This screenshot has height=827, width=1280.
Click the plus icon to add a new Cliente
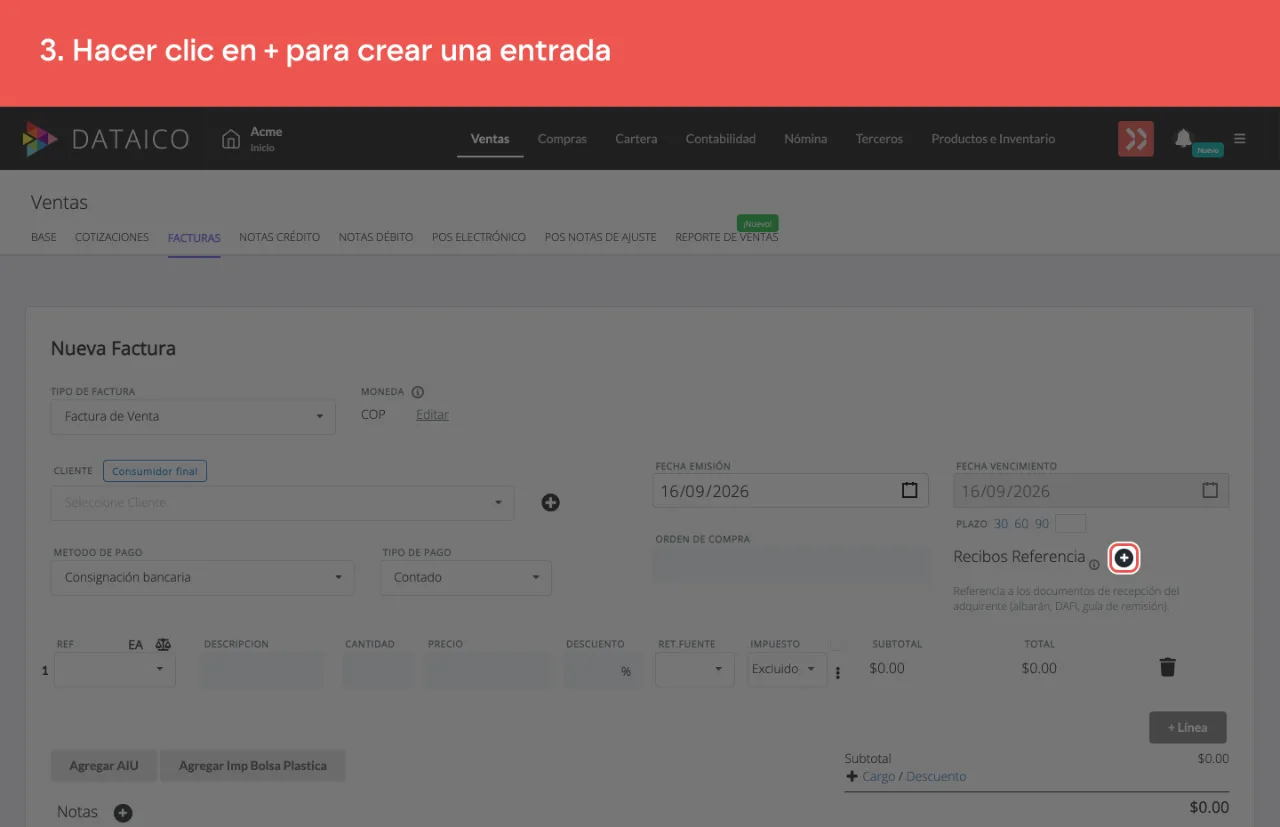click(x=550, y=503)
